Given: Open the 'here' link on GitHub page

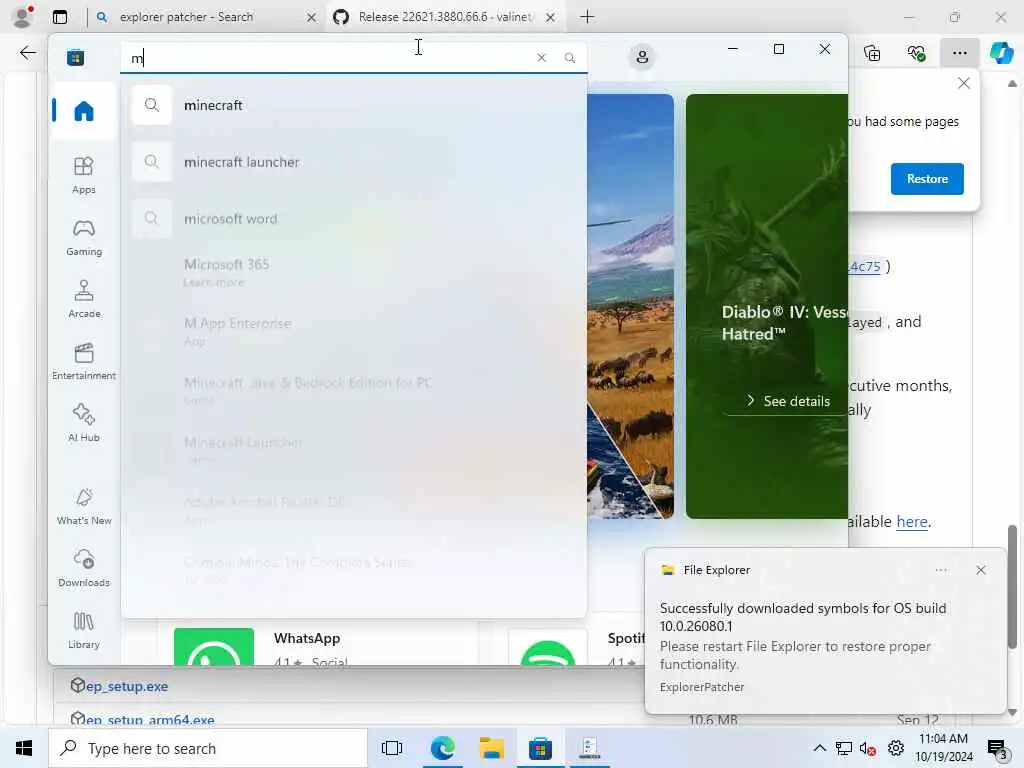Looking at the screenshot, I should coord(912,522).
